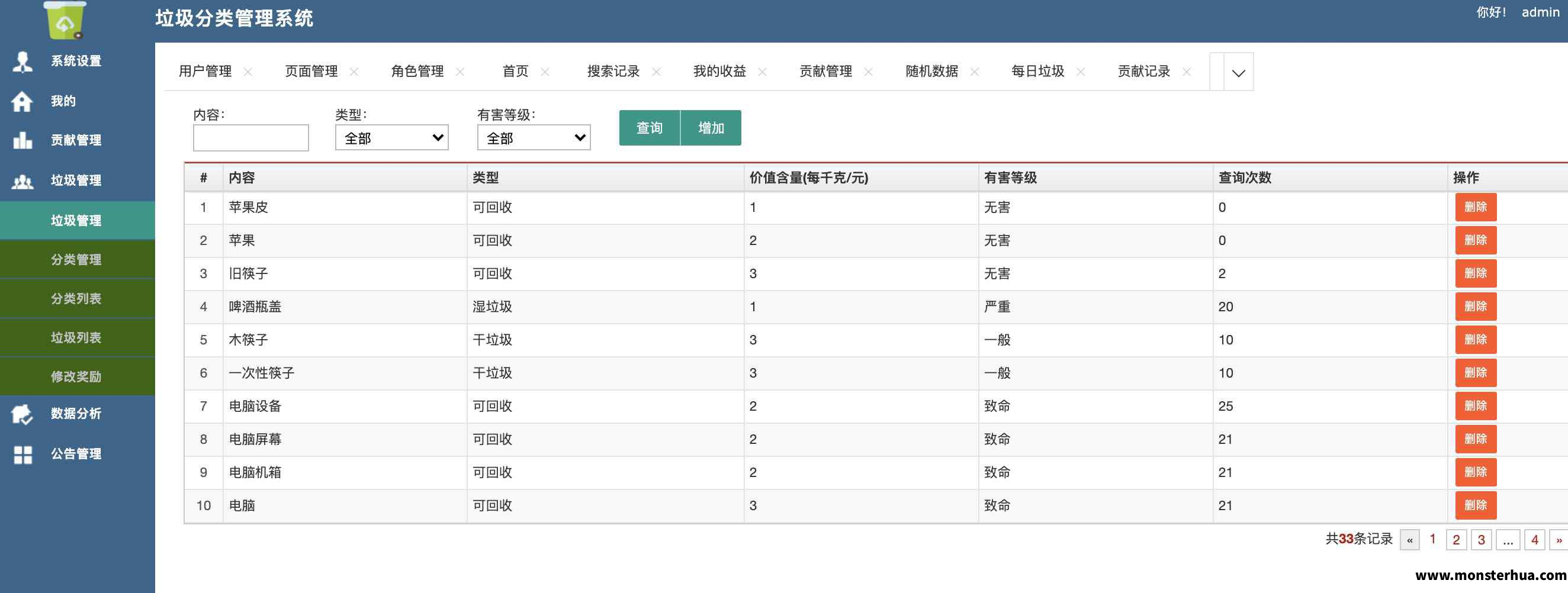Switch to the 页面管理 tab
Screen dimensions: 1568x593
[x=311, y=72]
